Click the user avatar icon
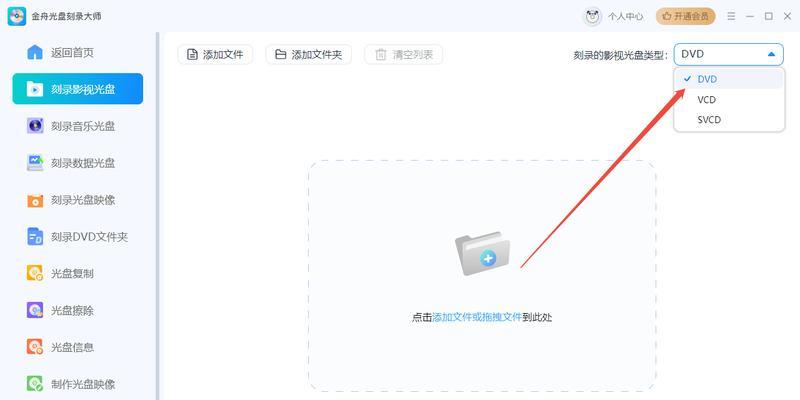 click(592, 16)
